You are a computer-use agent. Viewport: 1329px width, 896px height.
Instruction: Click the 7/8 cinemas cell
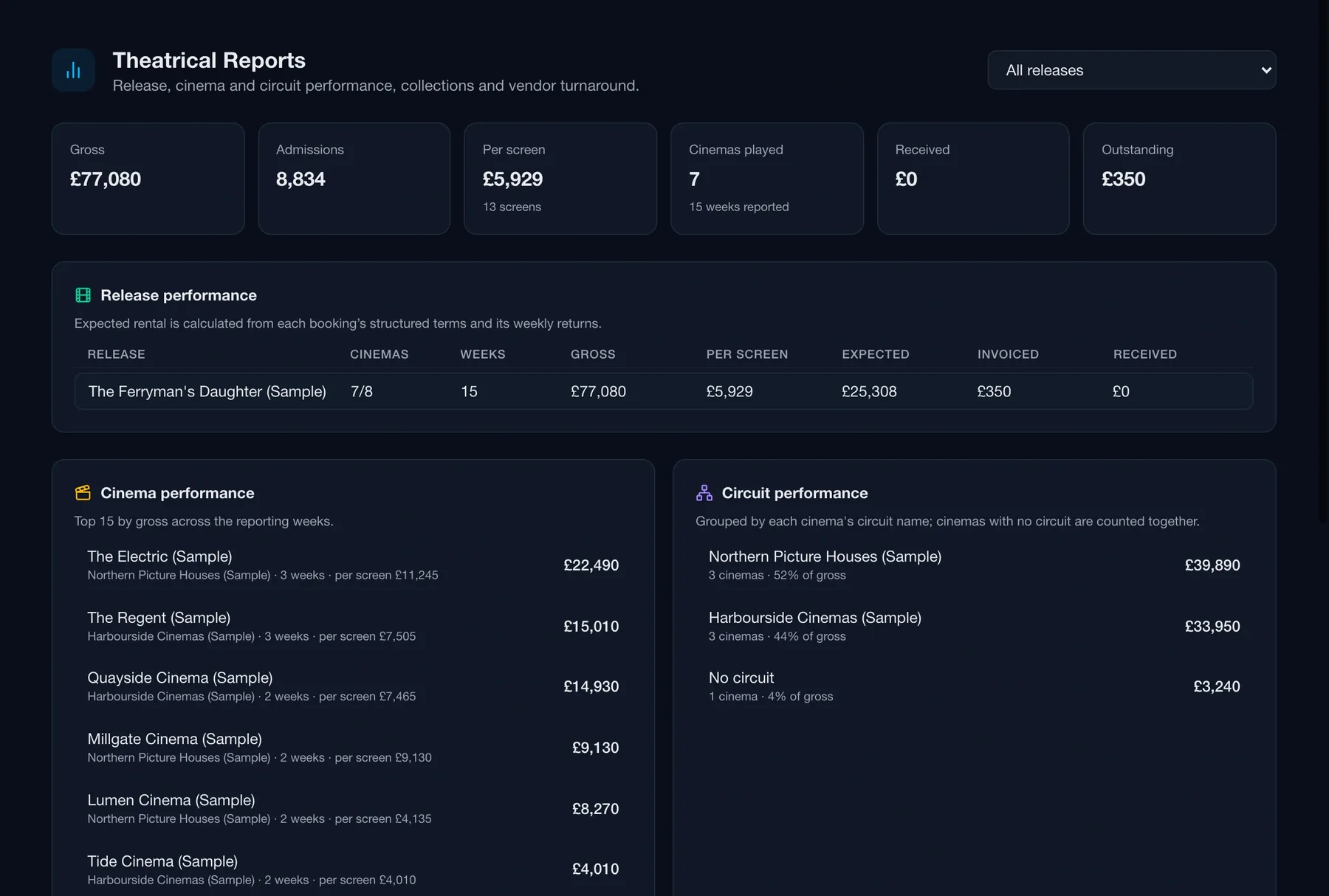click(x=362, y=391)
